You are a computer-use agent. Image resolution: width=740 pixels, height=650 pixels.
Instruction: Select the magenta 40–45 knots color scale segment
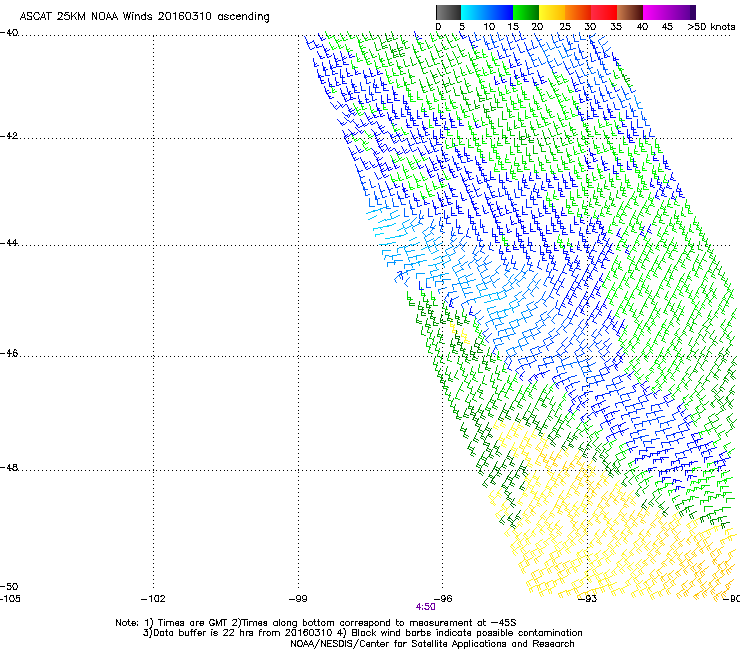(x=656, y=12)
